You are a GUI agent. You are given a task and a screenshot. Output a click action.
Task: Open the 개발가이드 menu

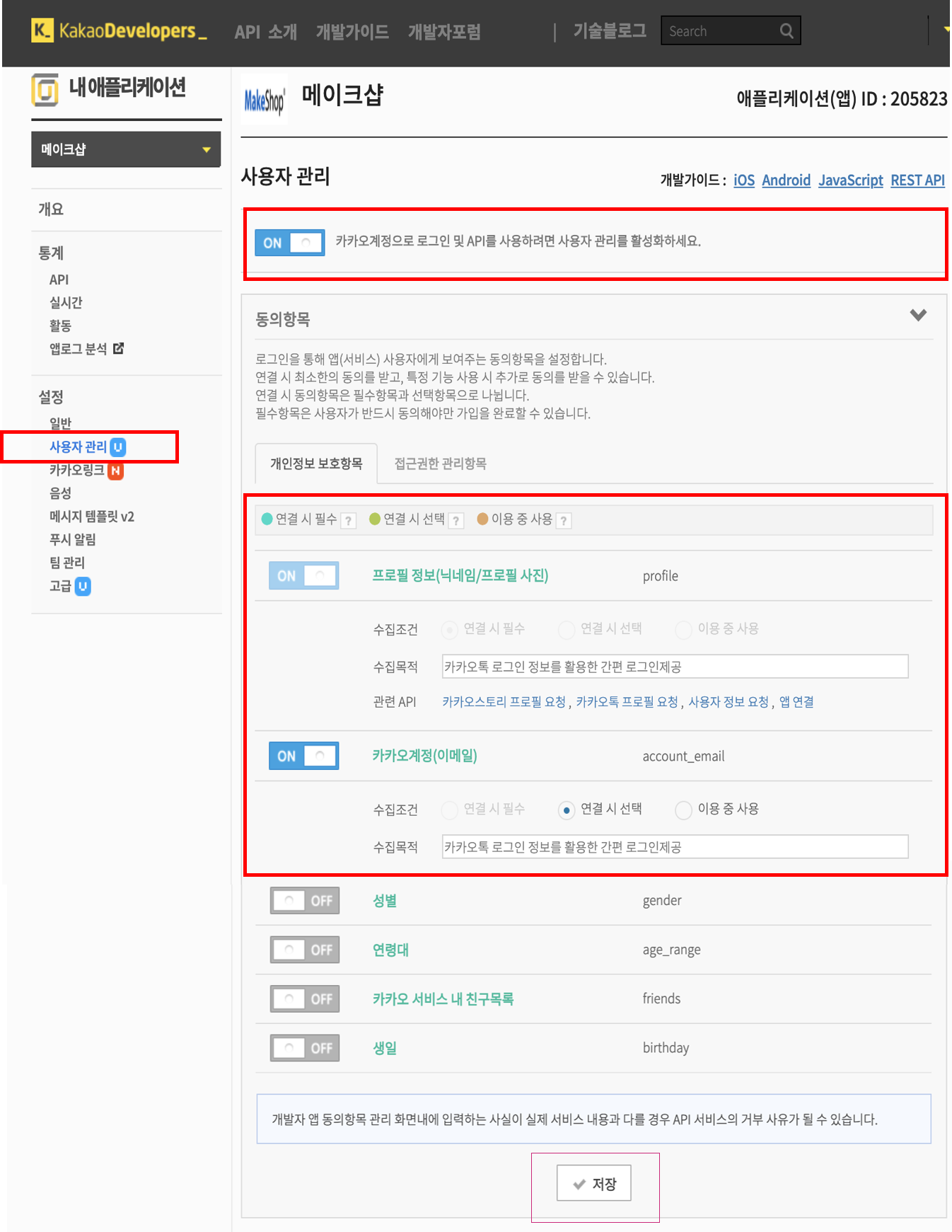[x=352, y=32]
